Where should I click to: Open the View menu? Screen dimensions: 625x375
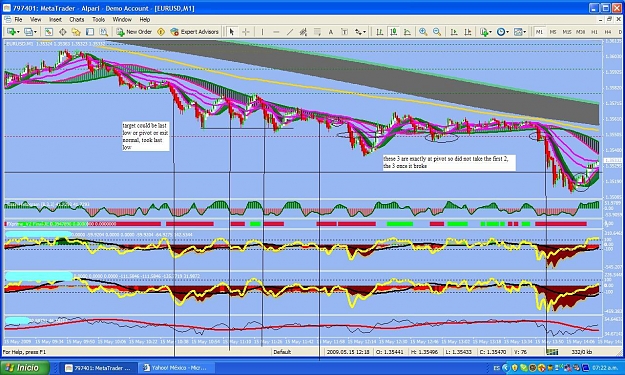click(35, 20)
